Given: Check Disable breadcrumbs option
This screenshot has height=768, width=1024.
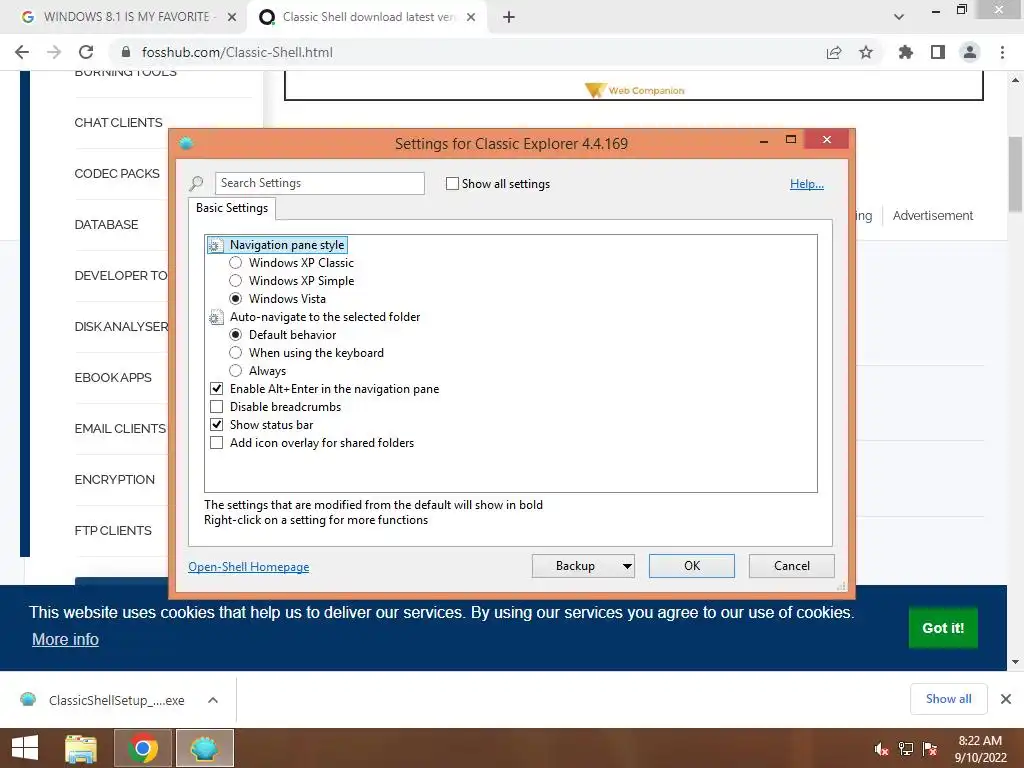Looking at the screenshot, I should tap(217, 407).
